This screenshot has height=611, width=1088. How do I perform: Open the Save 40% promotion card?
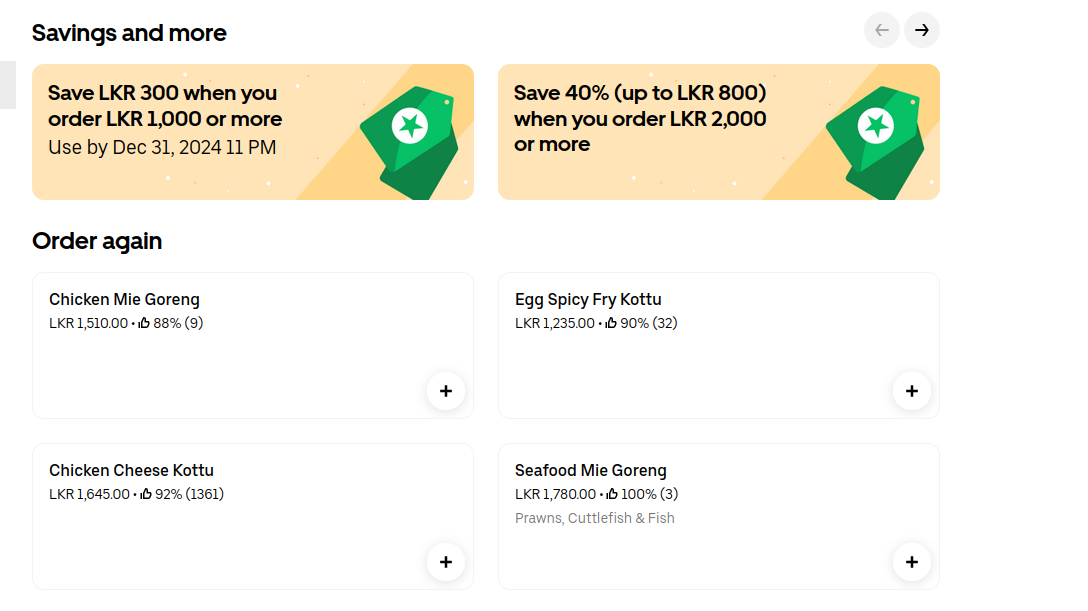[719, 132]
